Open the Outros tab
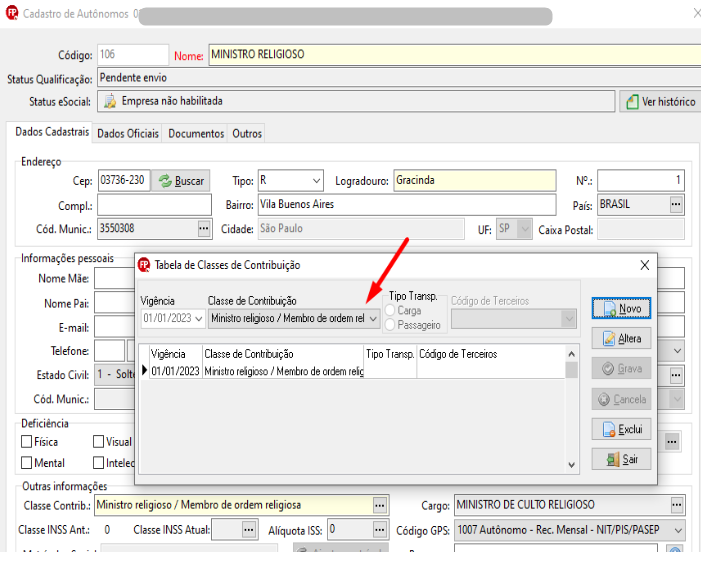Image resolution: width=702 pixels, height=563 pixels. (247, 133)
